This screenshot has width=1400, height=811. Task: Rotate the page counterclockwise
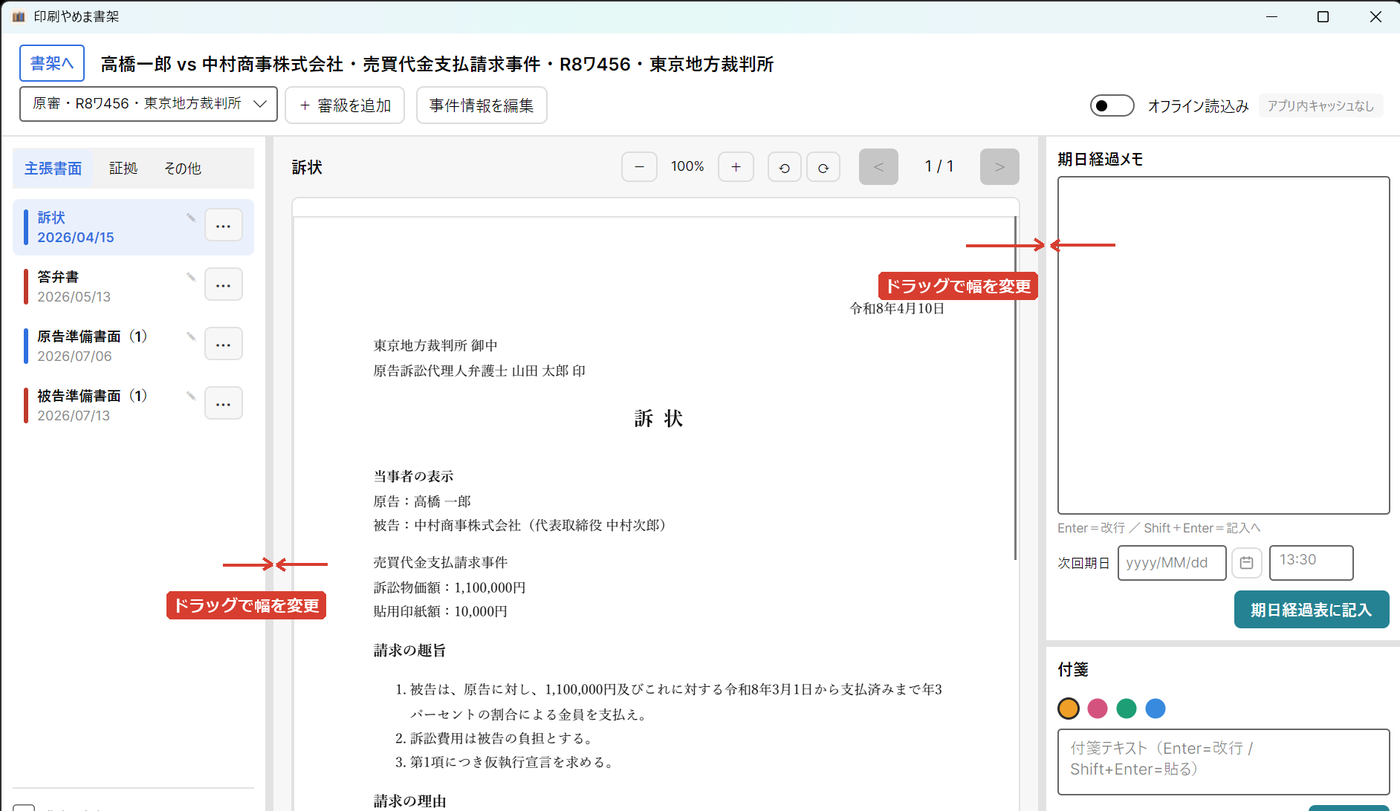coord(784,167)
